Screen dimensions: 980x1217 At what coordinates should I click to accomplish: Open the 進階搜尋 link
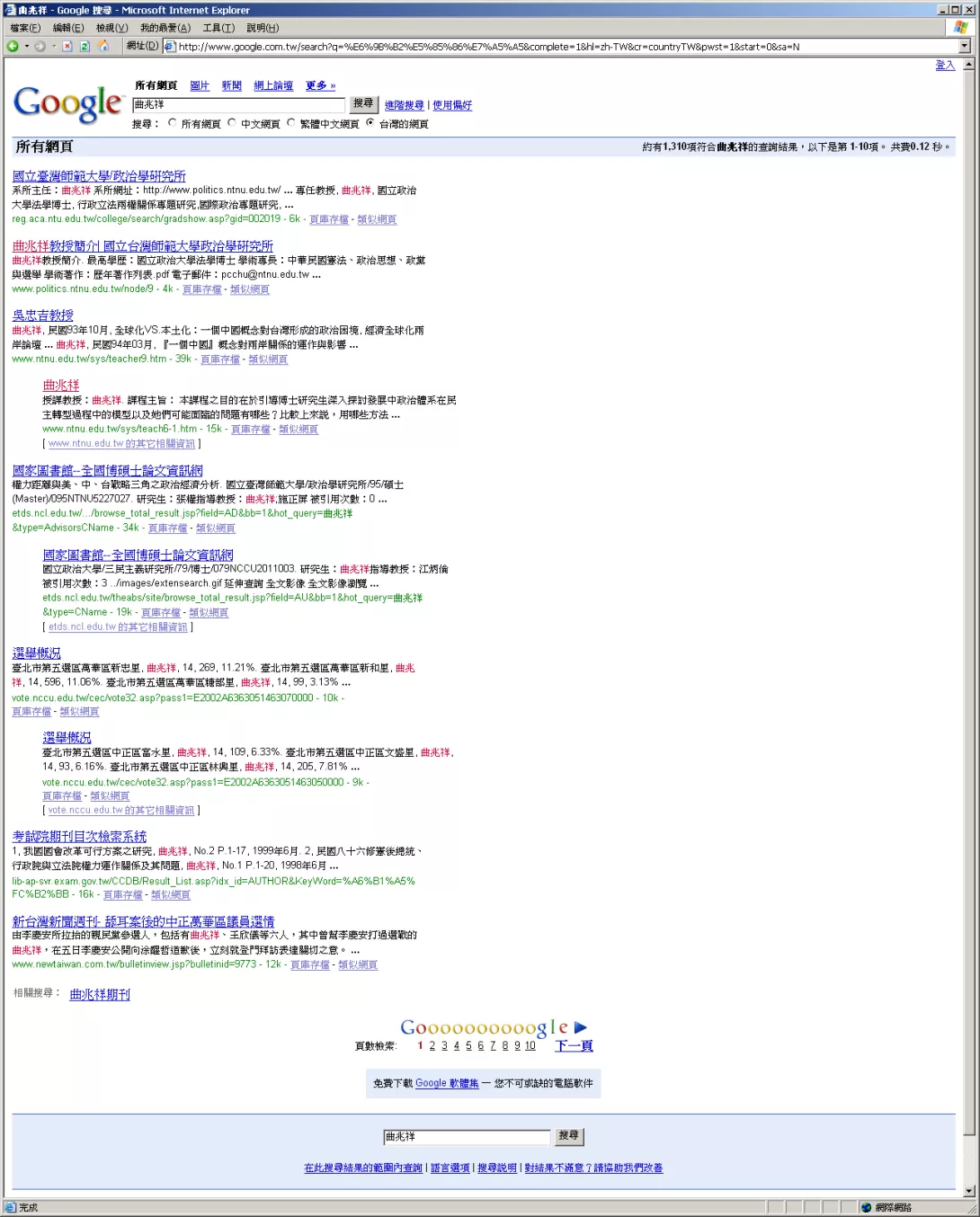405,105
